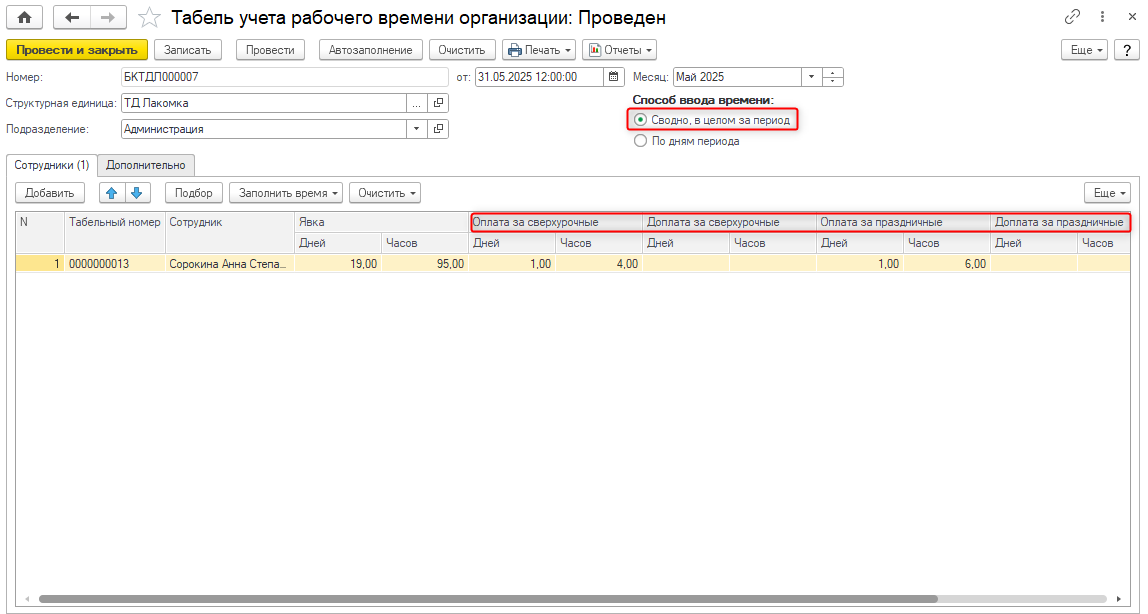Go back with the left arrow
The width and height of the screenshot is (1148, 614).
coord(72,18)
